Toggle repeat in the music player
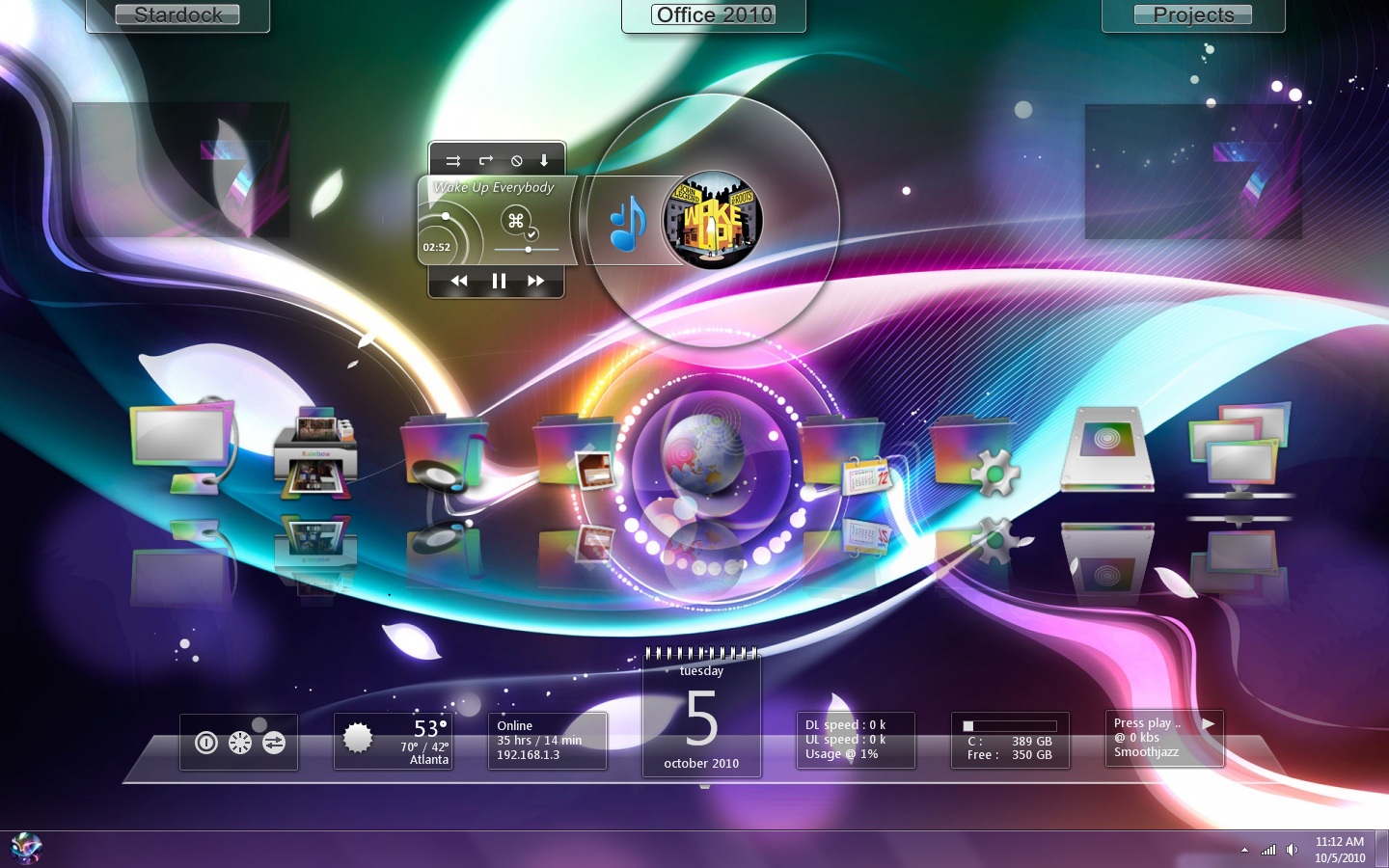This screenshot has height=868, width=1389. [x=486, y=160]
